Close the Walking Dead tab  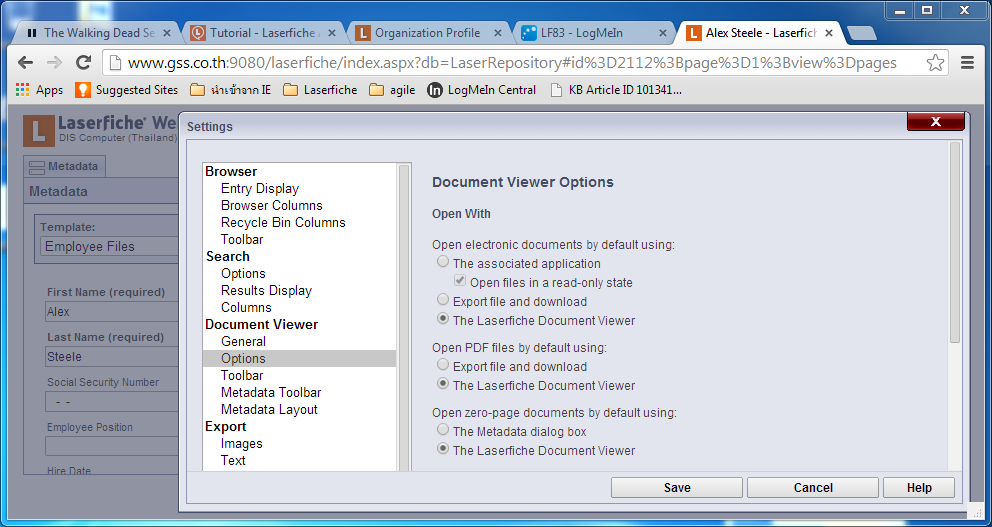168,33
